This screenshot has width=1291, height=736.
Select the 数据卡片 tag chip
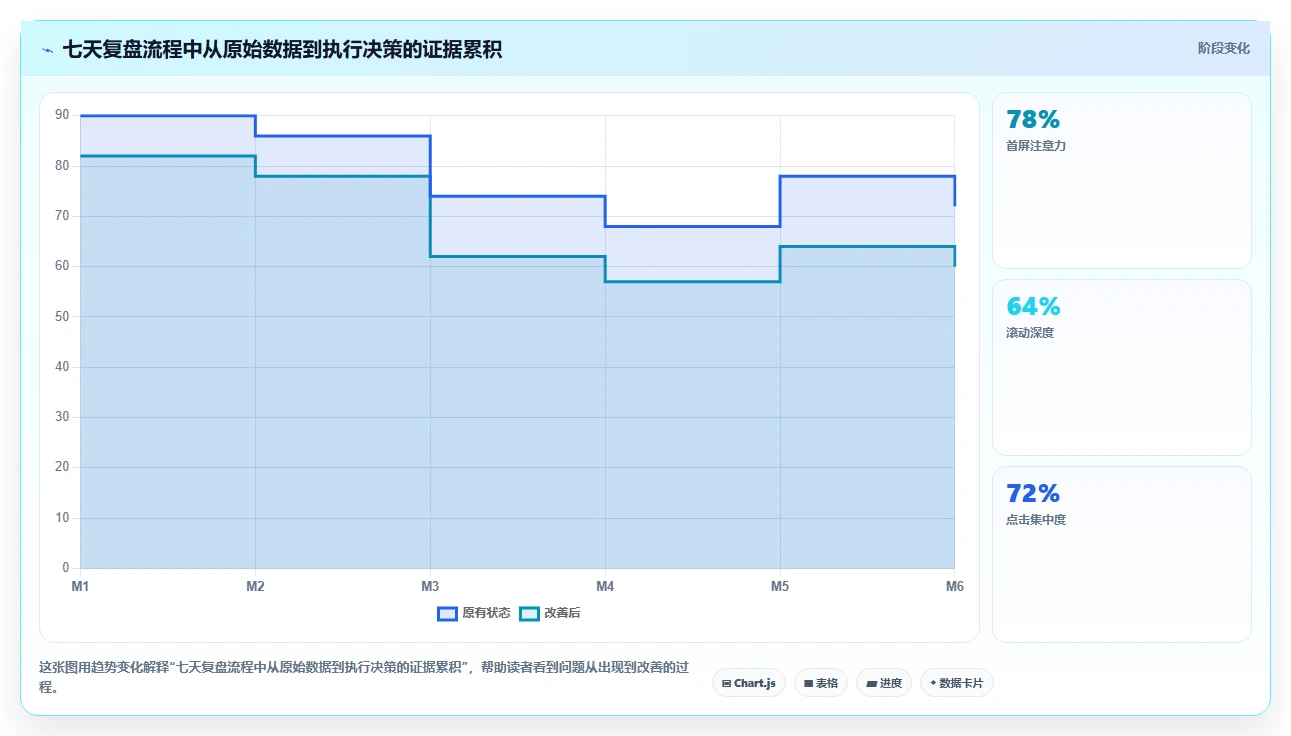[x=956, y=683]
